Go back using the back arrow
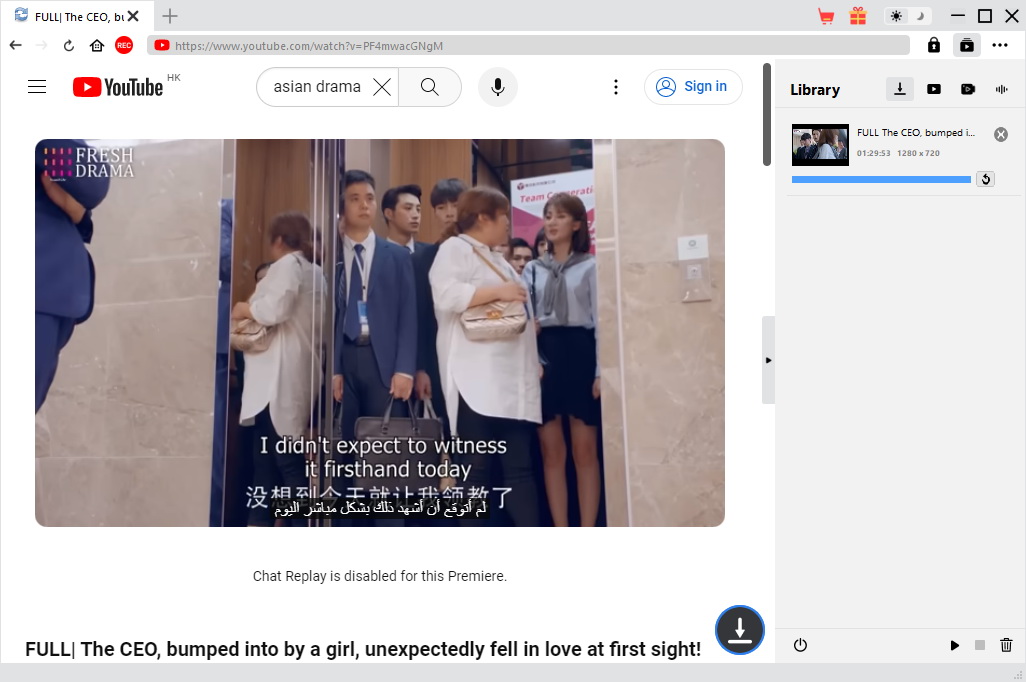 point(16,45)
